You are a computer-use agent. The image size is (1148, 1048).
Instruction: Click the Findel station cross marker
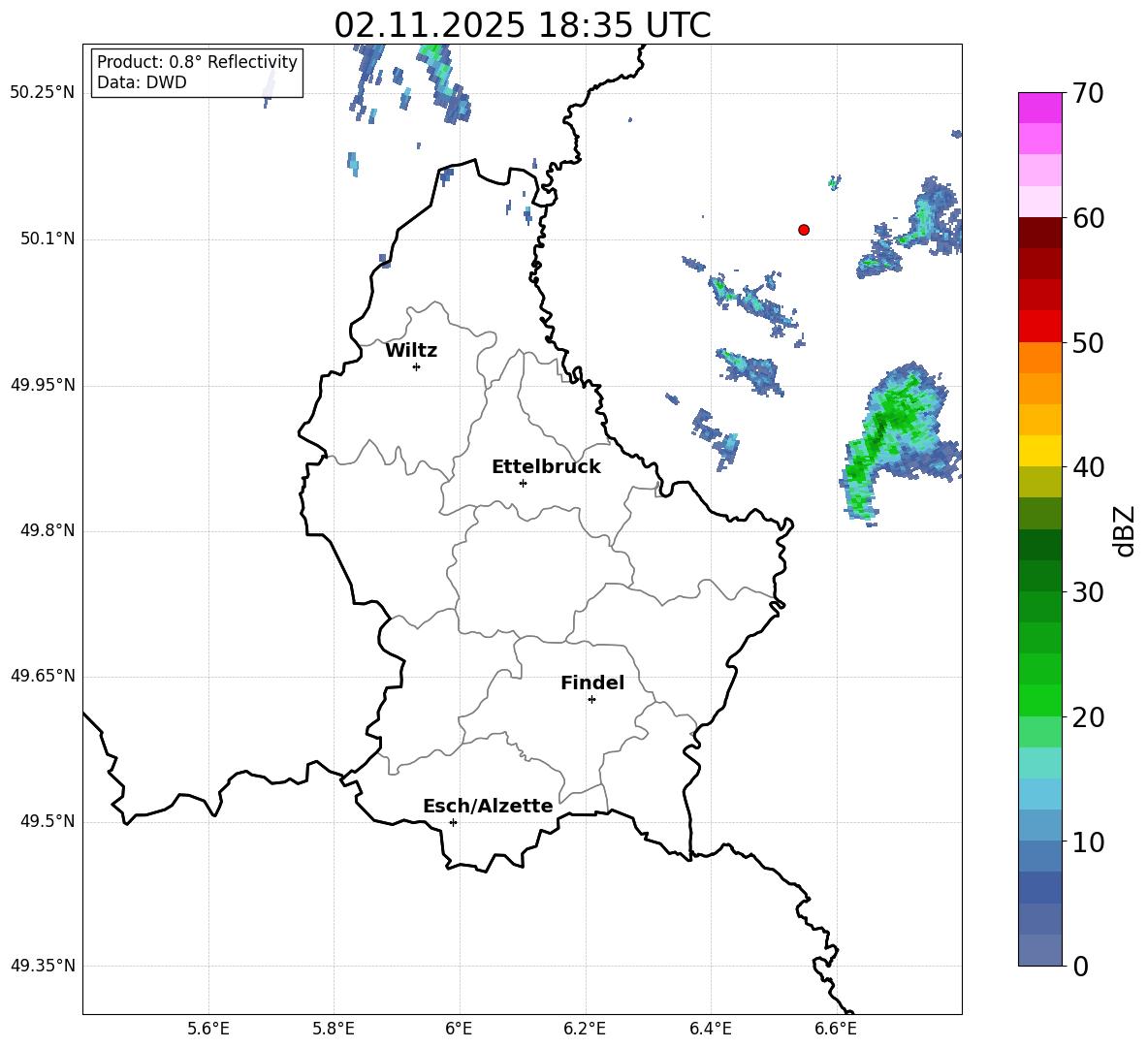click(x=591, y=700)
